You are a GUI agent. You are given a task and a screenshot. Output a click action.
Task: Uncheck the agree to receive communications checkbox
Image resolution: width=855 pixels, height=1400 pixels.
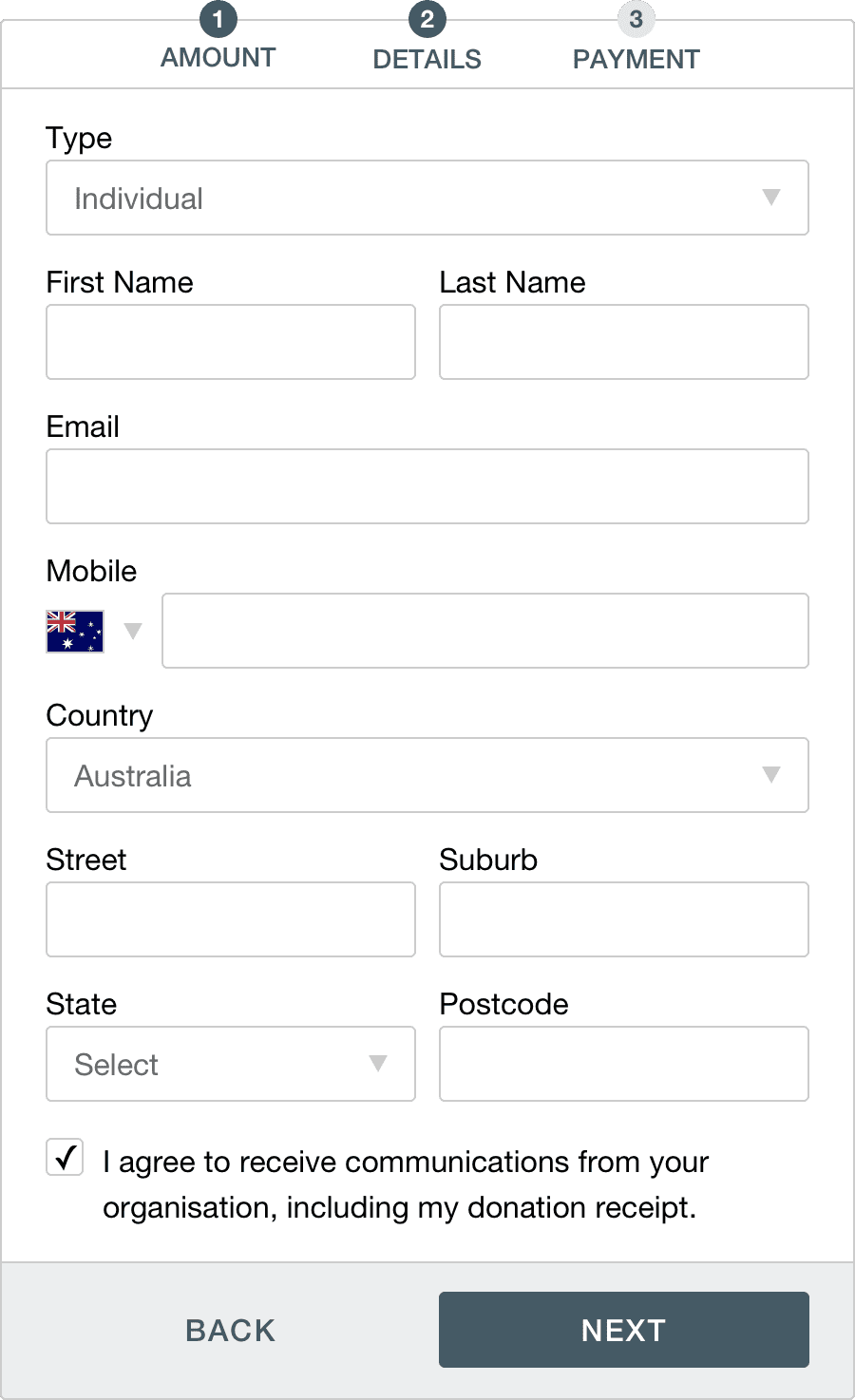point(66,1157)
